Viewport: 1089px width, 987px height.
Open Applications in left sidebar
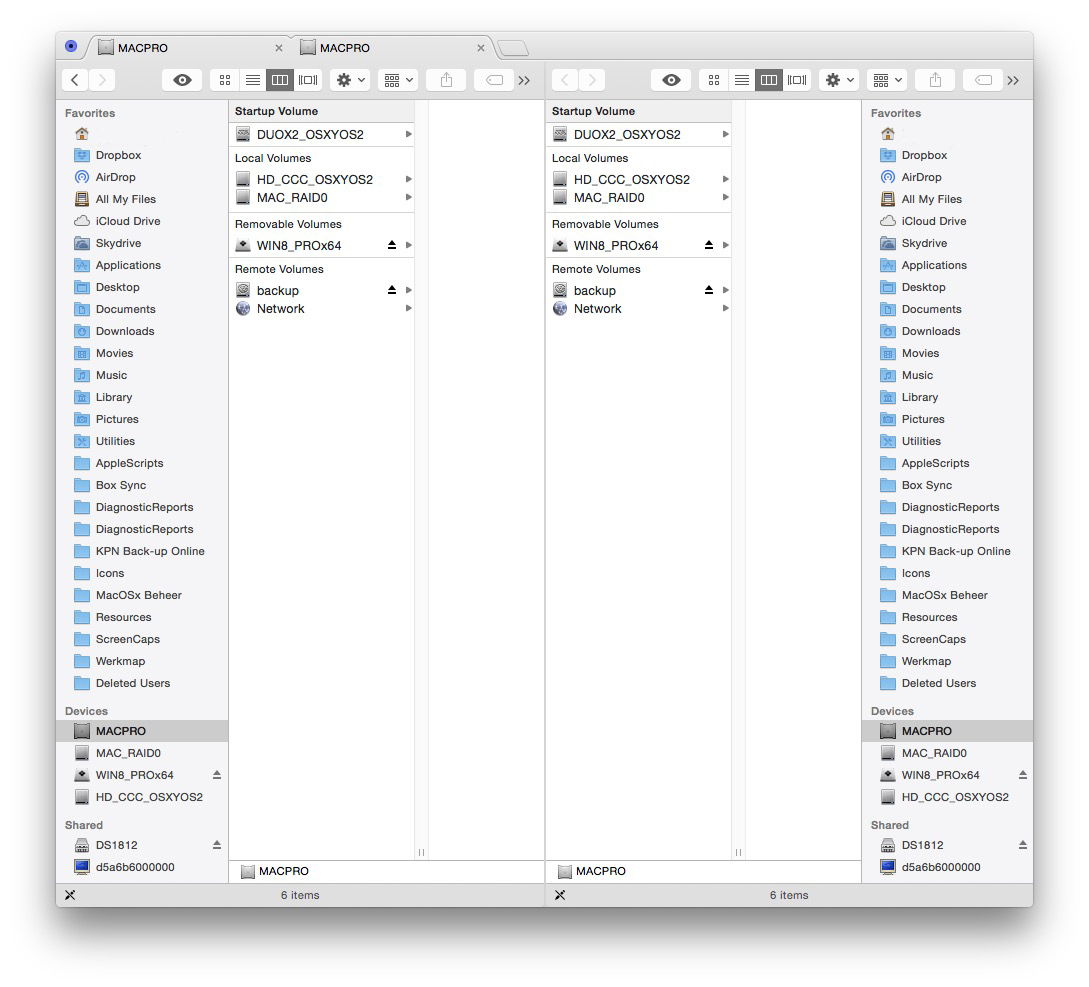pos(142,265)
